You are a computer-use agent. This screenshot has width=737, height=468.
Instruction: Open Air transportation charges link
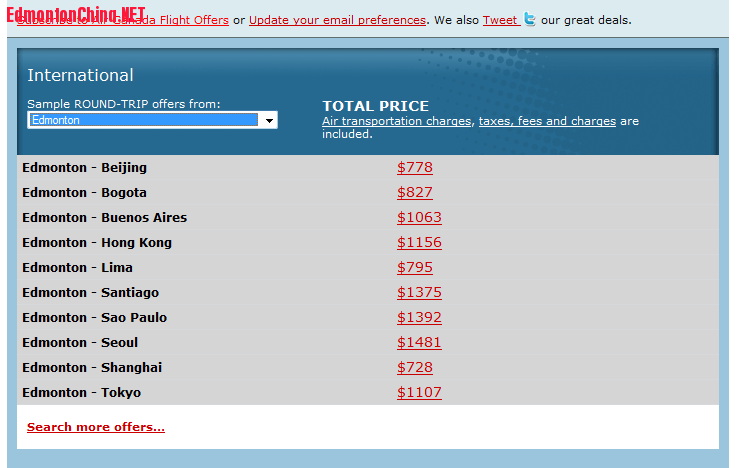tap(396, 121)
